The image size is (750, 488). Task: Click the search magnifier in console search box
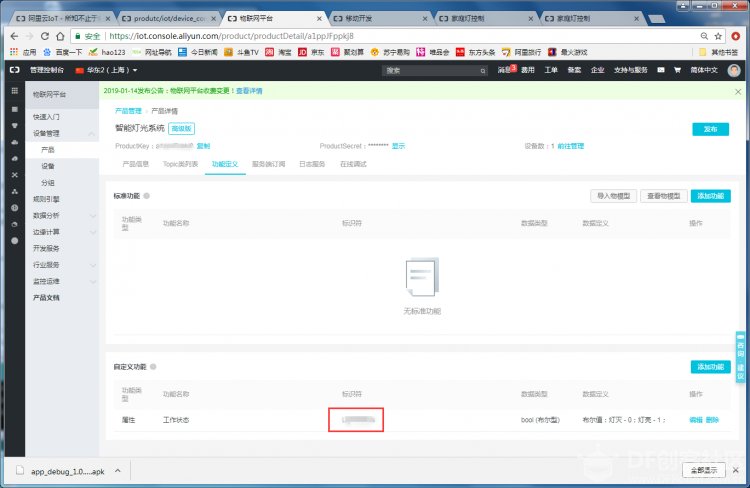point(483,71)
